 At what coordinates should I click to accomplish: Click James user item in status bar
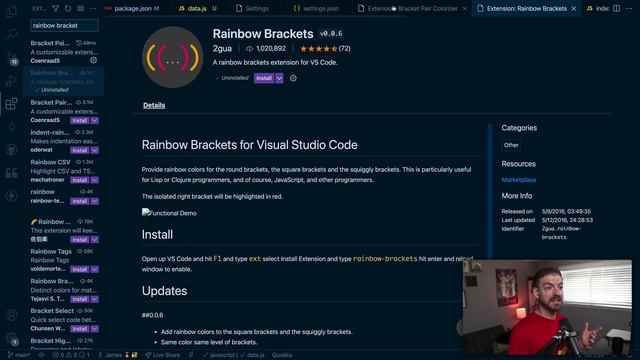[118, 355]
